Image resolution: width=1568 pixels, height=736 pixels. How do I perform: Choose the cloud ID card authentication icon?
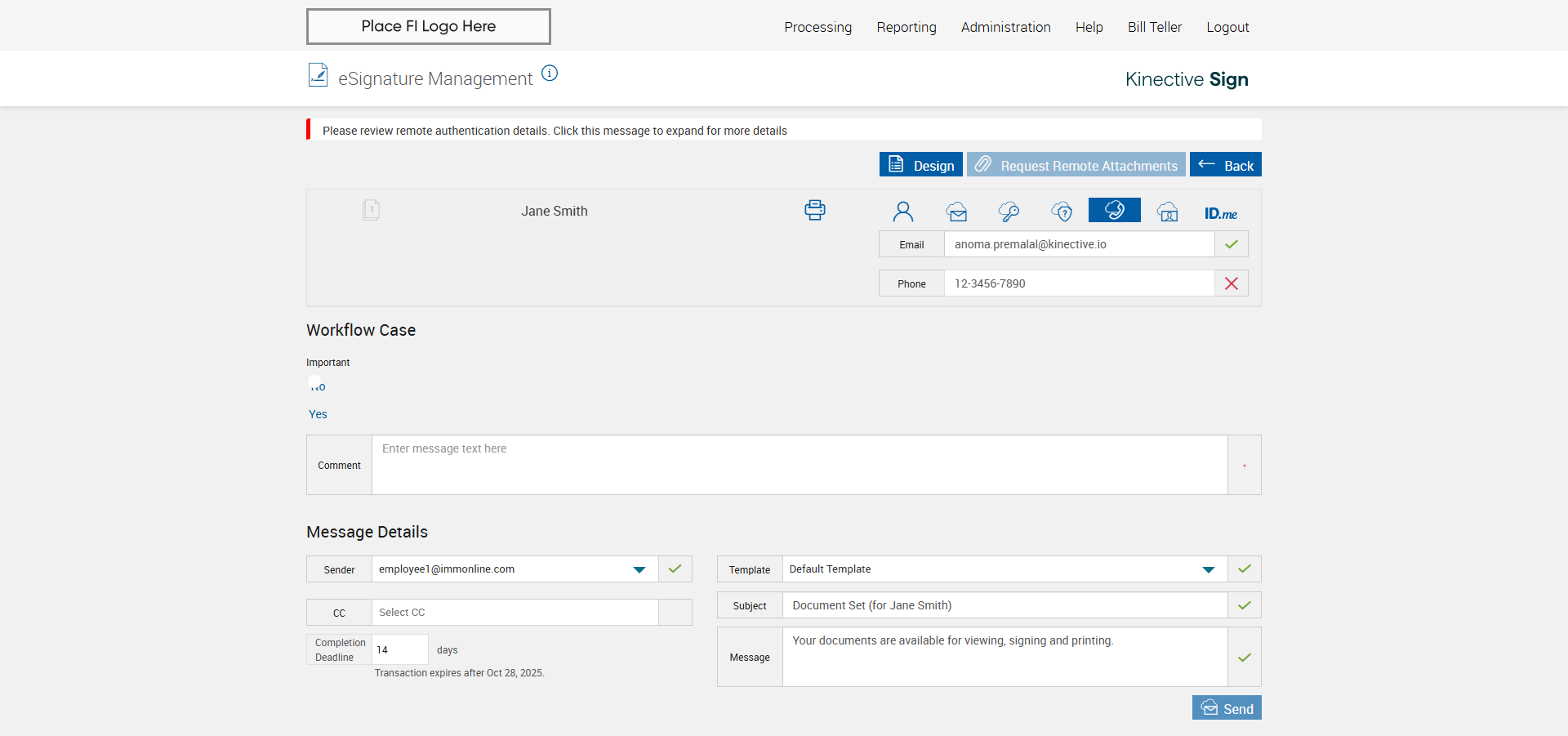(x=1167, y=212)
